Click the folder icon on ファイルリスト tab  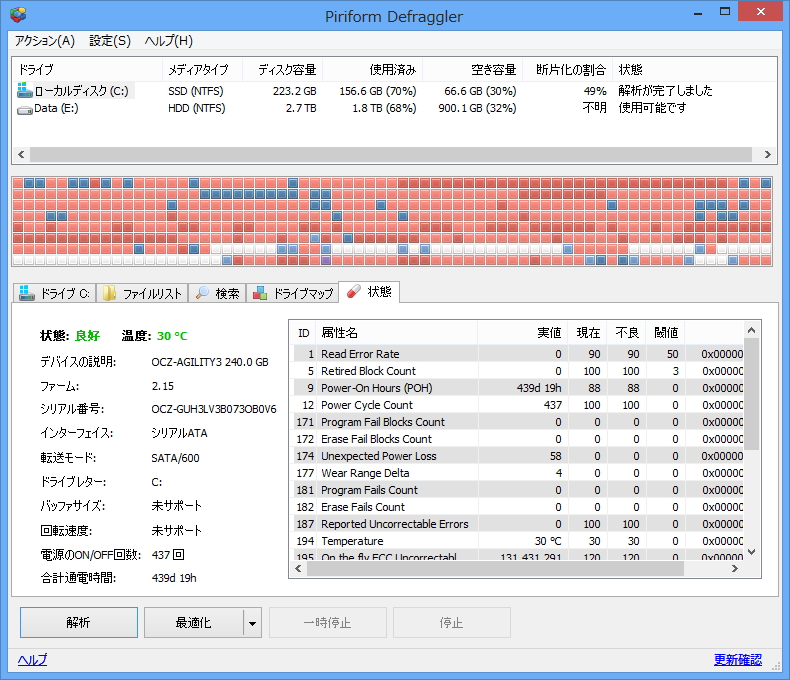pyautogui.click(x=109, y=293)
